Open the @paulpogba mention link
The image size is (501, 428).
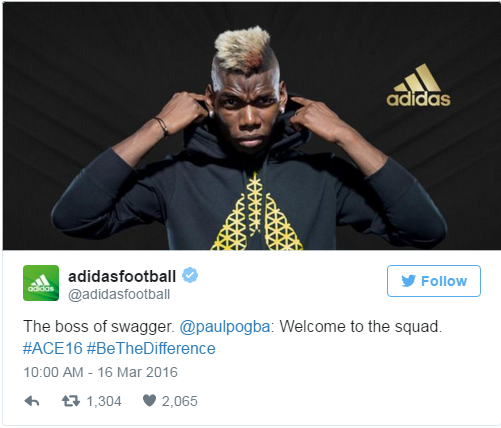tap(225, 326)
